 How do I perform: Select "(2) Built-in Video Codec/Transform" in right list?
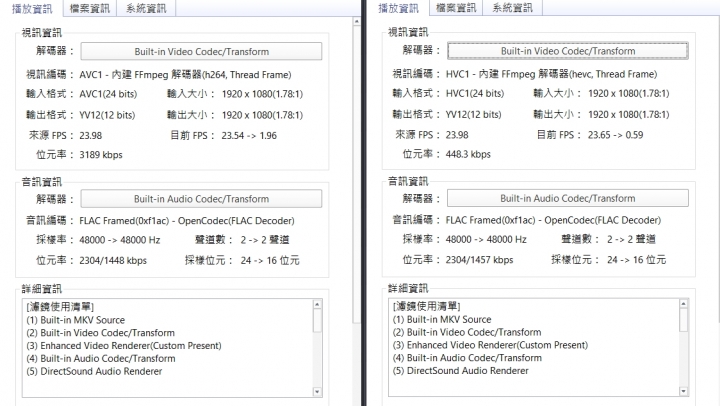coord(467,333)
